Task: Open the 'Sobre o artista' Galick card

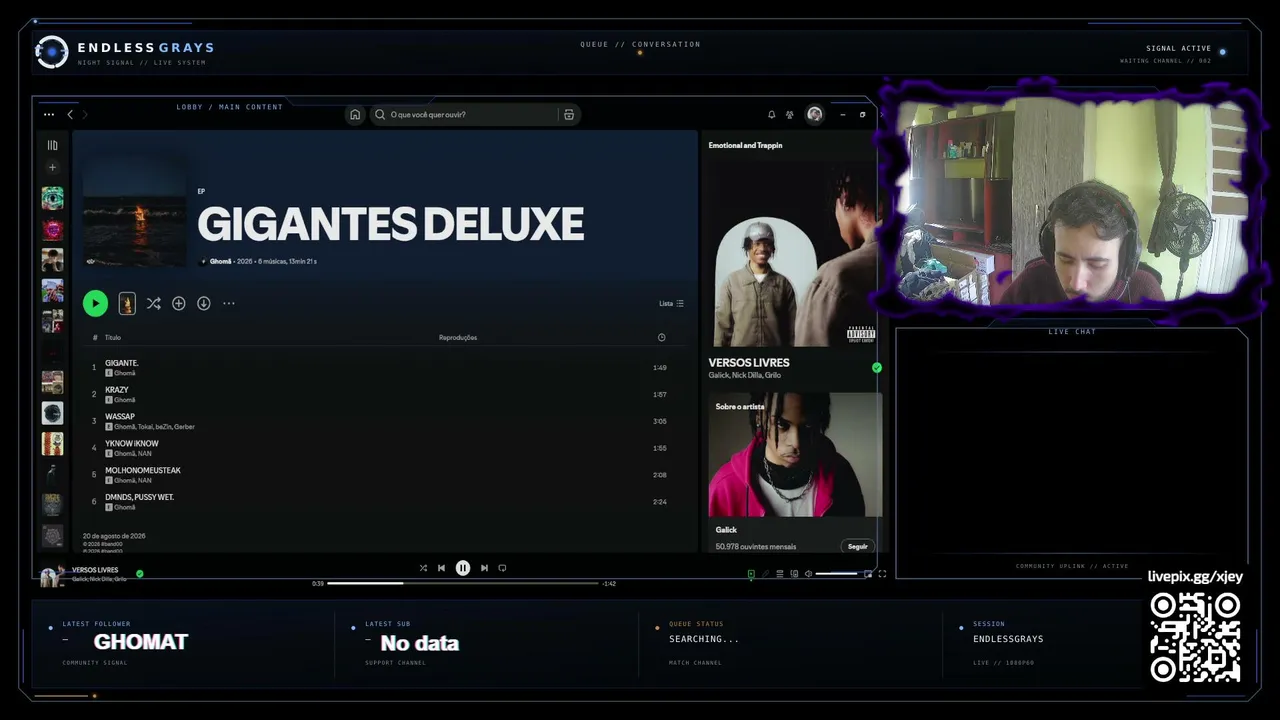Action: pyautogui.click(x=795, y=474)
